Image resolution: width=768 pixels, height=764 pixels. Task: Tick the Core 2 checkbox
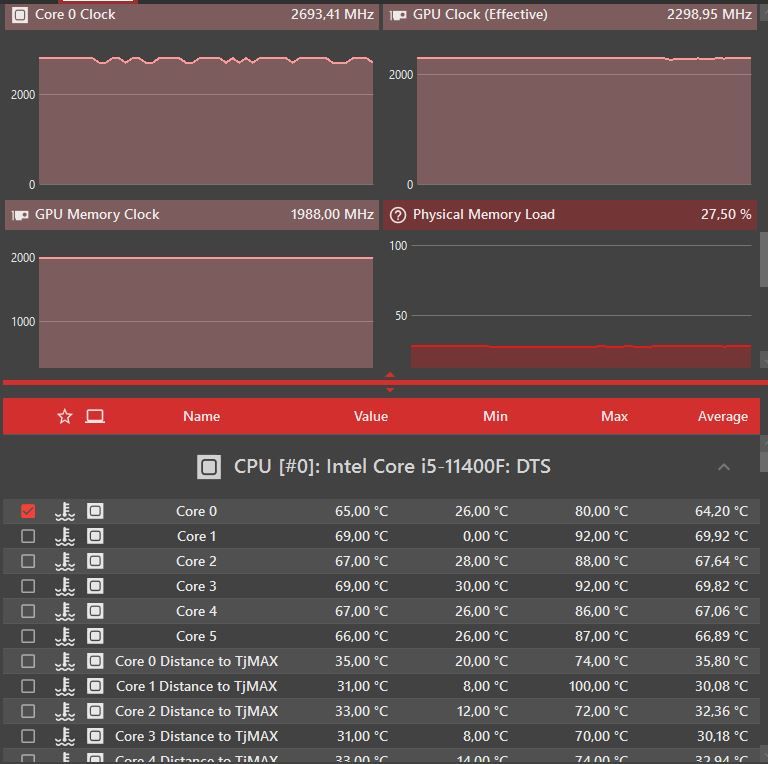(28, 561)
